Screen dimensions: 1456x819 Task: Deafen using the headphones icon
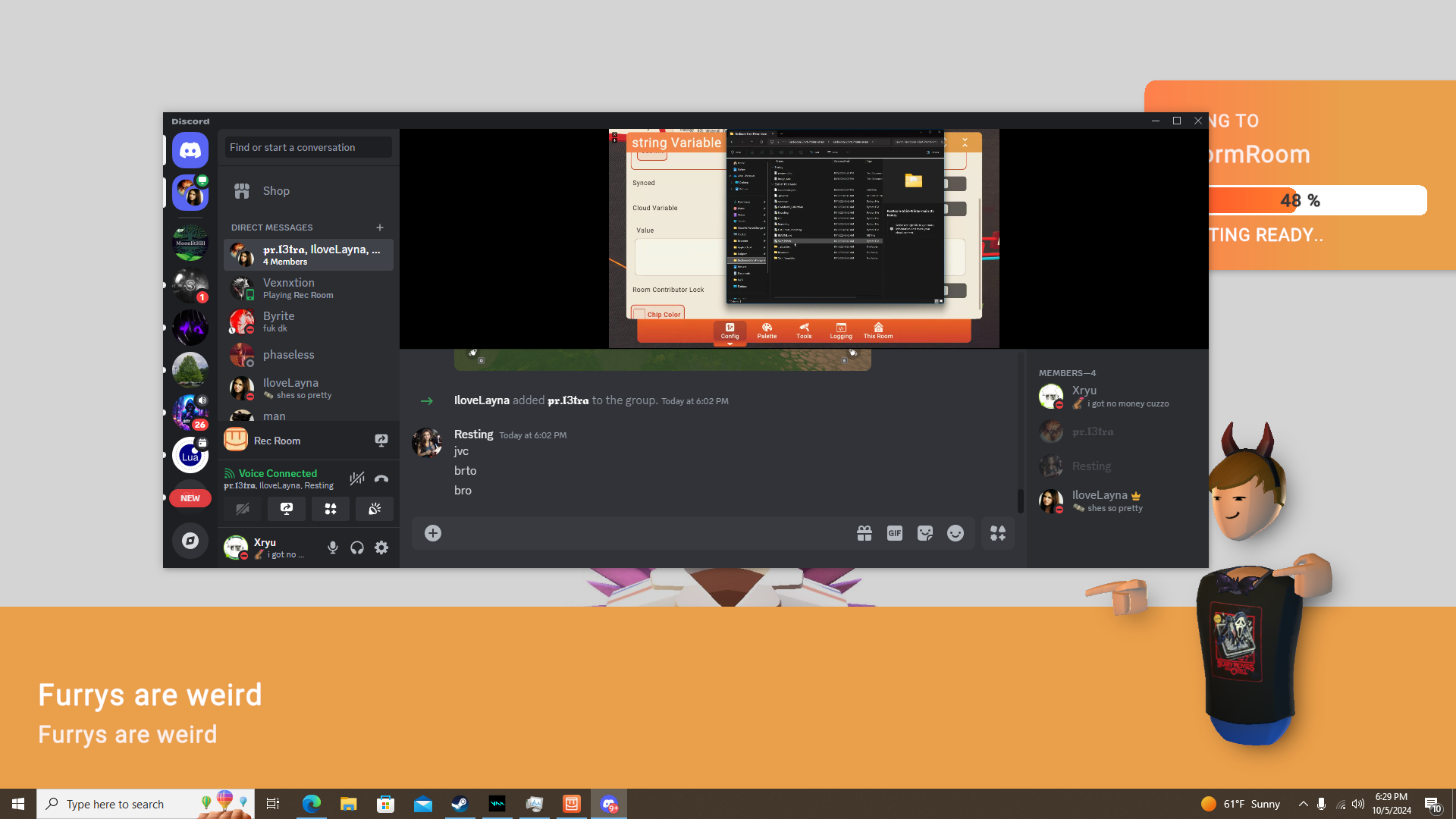(x=357, y=548)
